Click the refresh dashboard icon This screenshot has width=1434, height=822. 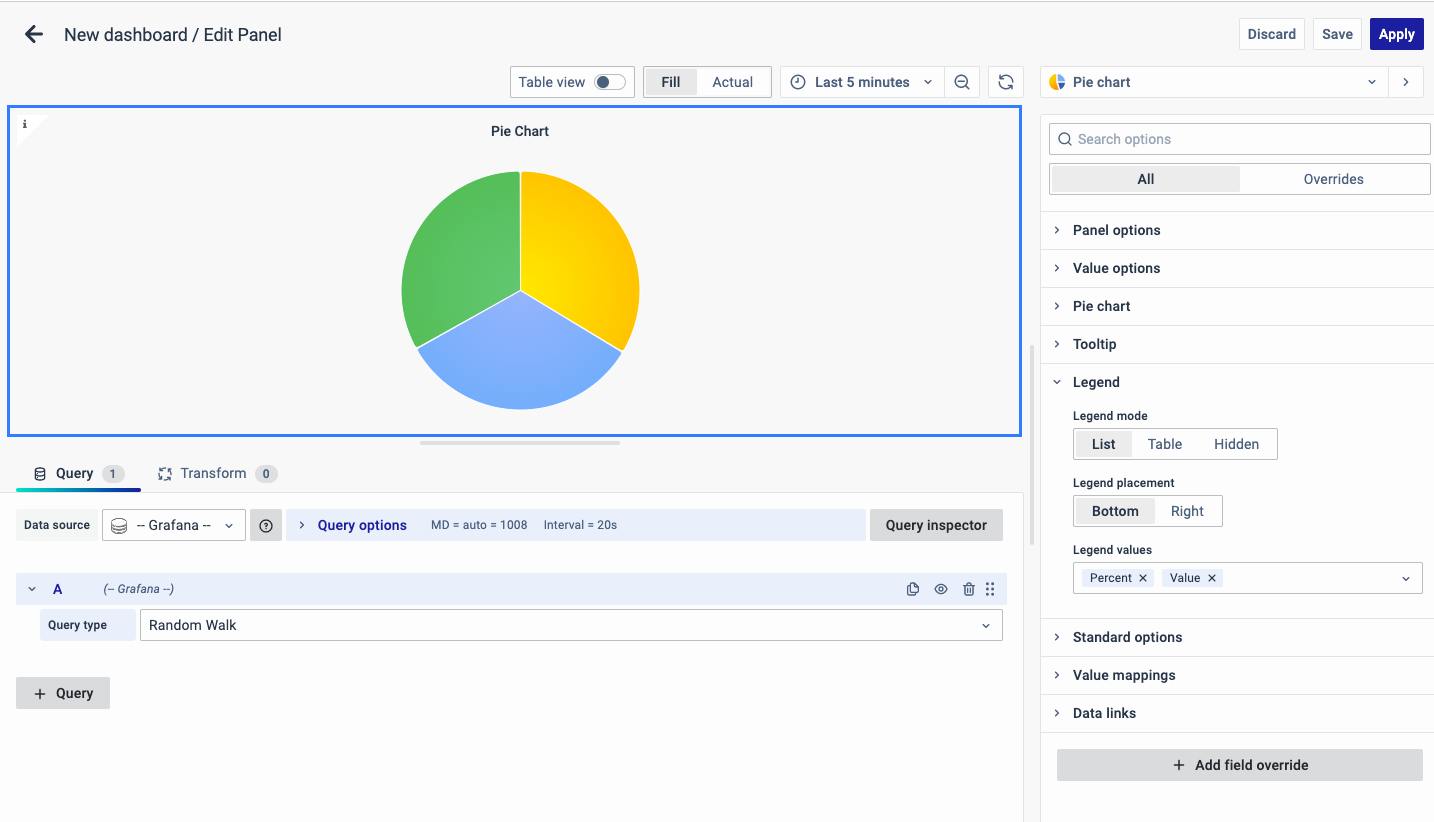click(1006, 82)
